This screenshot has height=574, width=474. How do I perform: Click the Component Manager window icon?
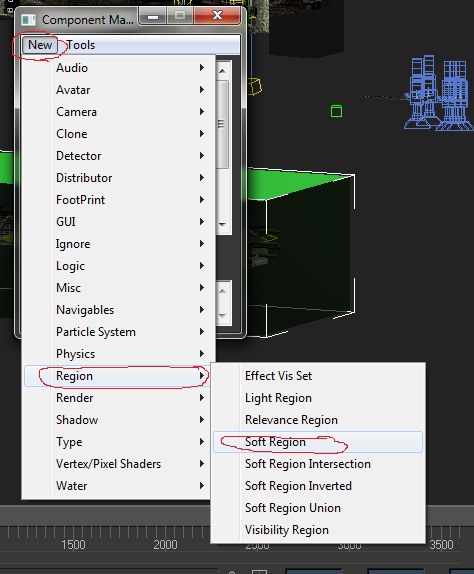point(28,19)
